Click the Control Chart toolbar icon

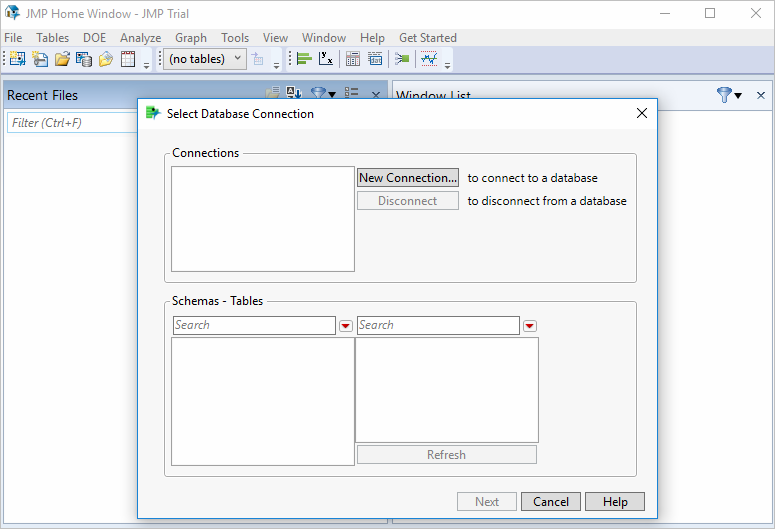pyautogui.click(x=429, y=59)
